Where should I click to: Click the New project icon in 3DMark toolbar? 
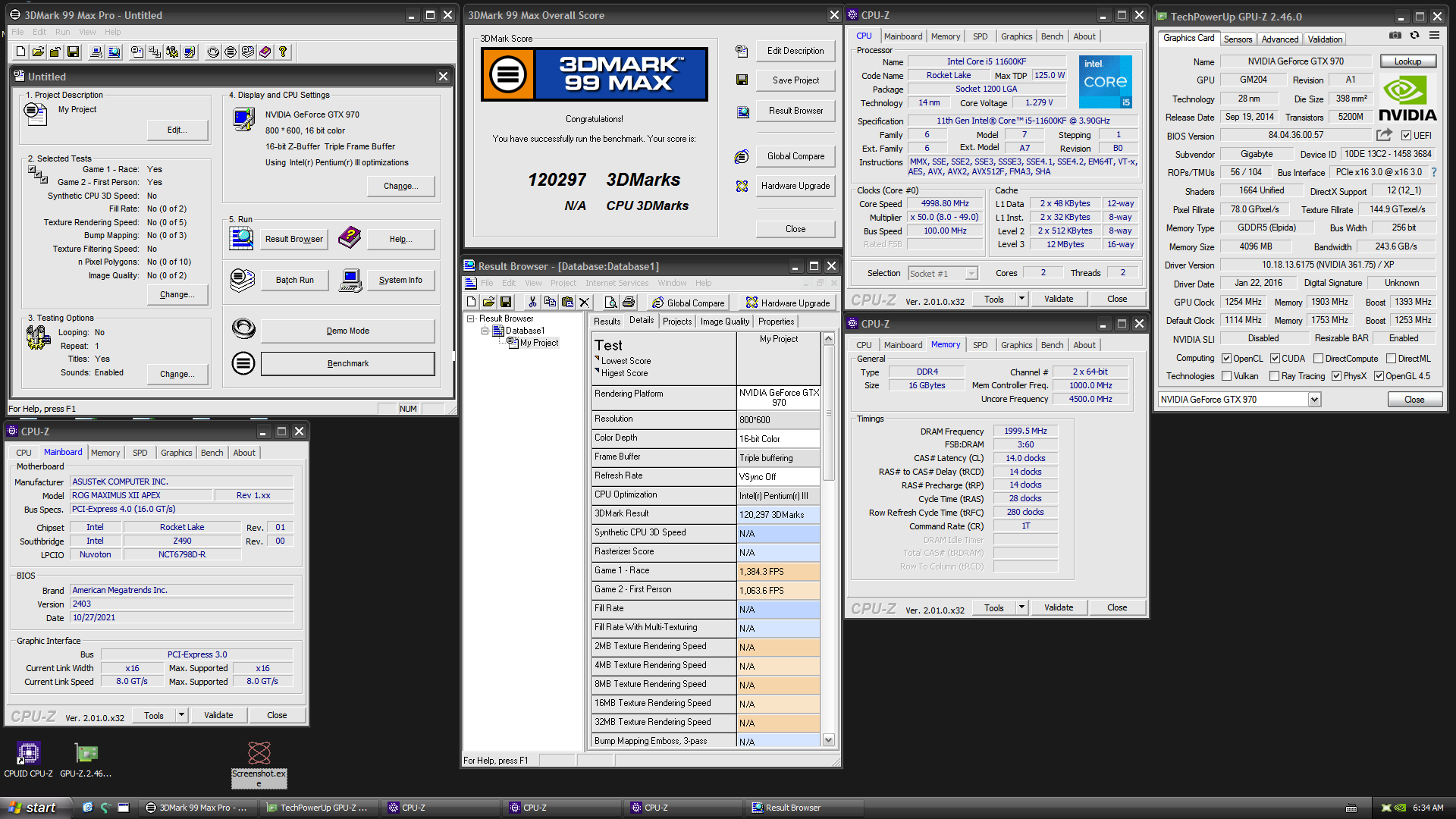21,52
